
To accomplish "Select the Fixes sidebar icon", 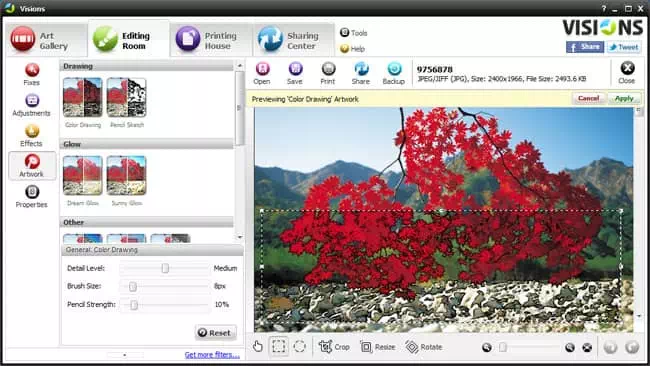I will [32, 74].
